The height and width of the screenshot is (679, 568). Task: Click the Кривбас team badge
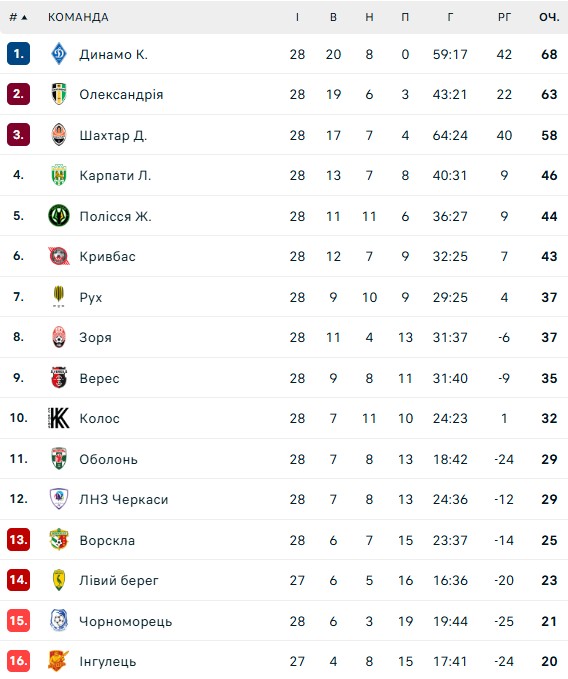58,256
